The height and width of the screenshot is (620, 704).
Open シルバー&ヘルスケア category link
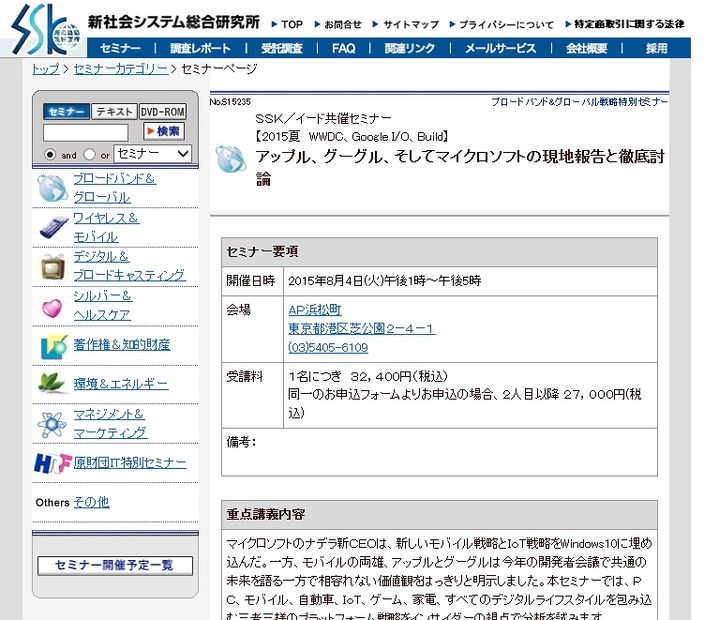point(103,305)
